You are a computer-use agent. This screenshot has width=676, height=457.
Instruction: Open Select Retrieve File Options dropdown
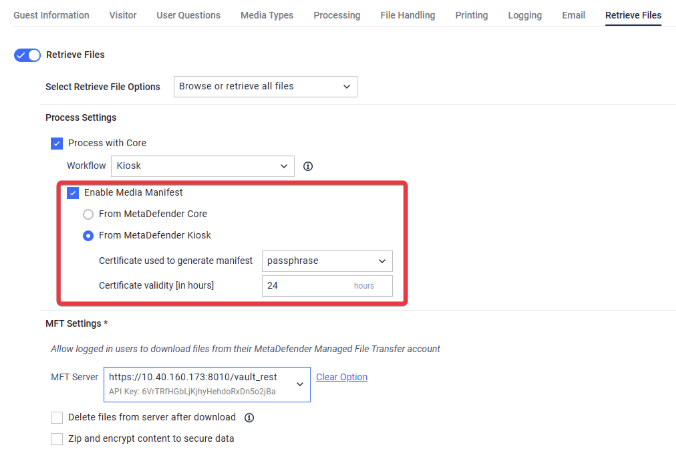click(x=265, y=87)
